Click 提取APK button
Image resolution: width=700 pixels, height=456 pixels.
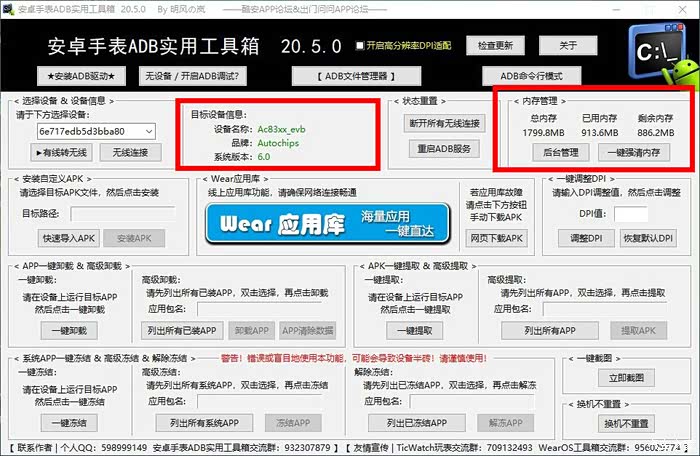[x=638, y=331]
